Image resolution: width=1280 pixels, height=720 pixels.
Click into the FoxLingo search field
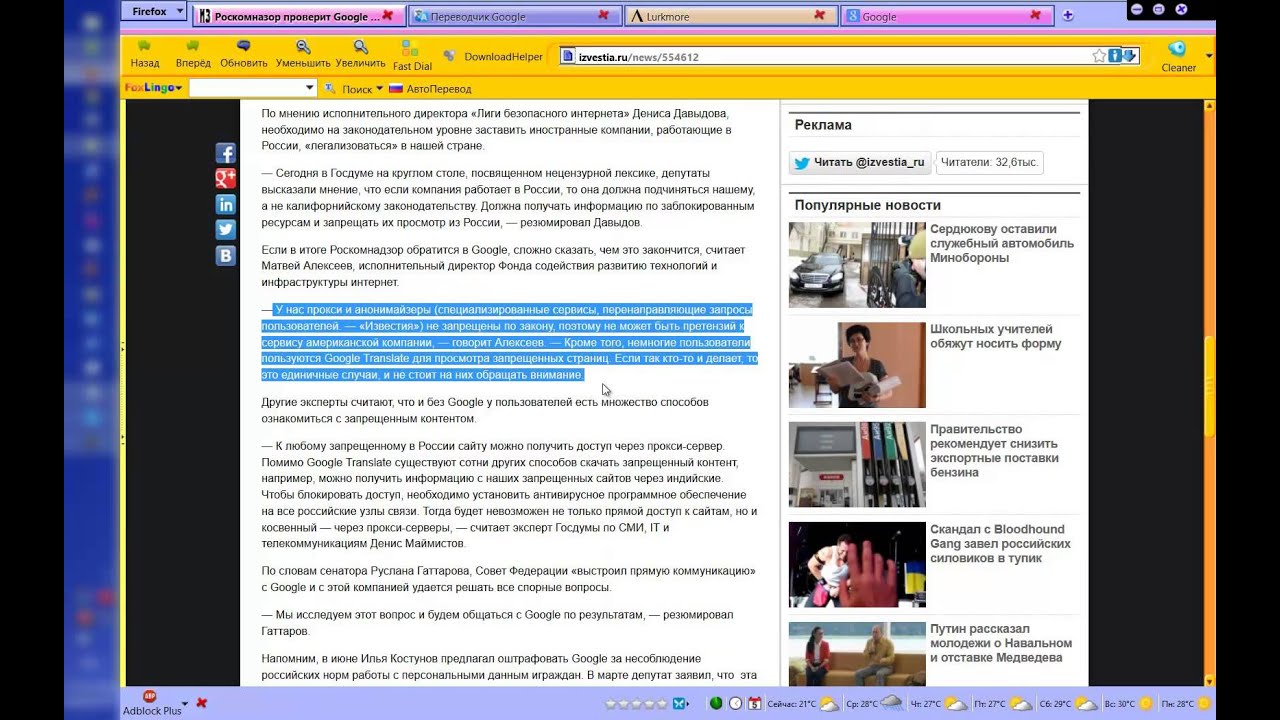pyautogui.click(x=245, y=88)
